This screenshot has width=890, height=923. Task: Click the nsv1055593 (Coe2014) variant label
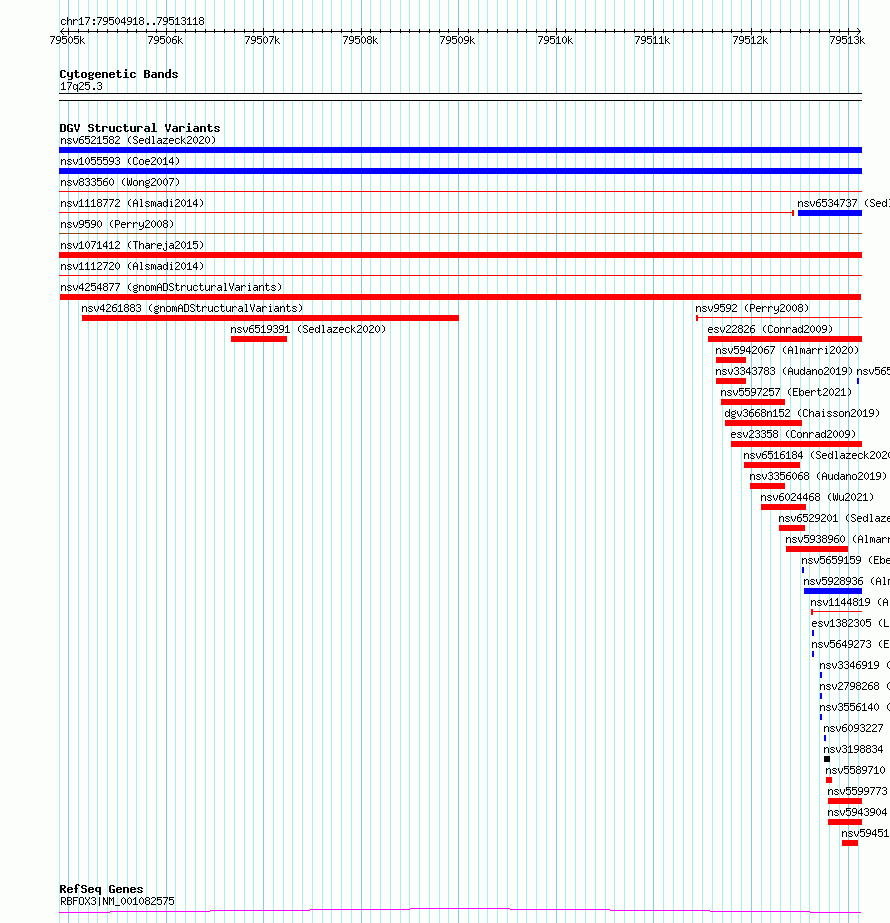point(119,161)
